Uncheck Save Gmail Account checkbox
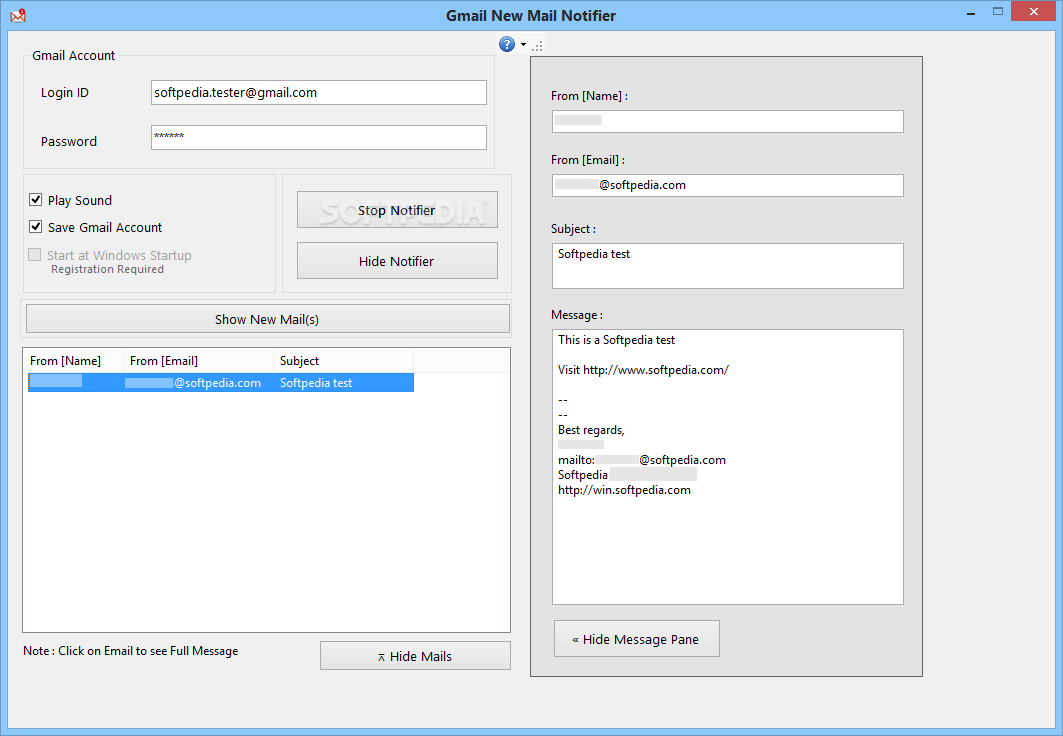 click(35, 227)
